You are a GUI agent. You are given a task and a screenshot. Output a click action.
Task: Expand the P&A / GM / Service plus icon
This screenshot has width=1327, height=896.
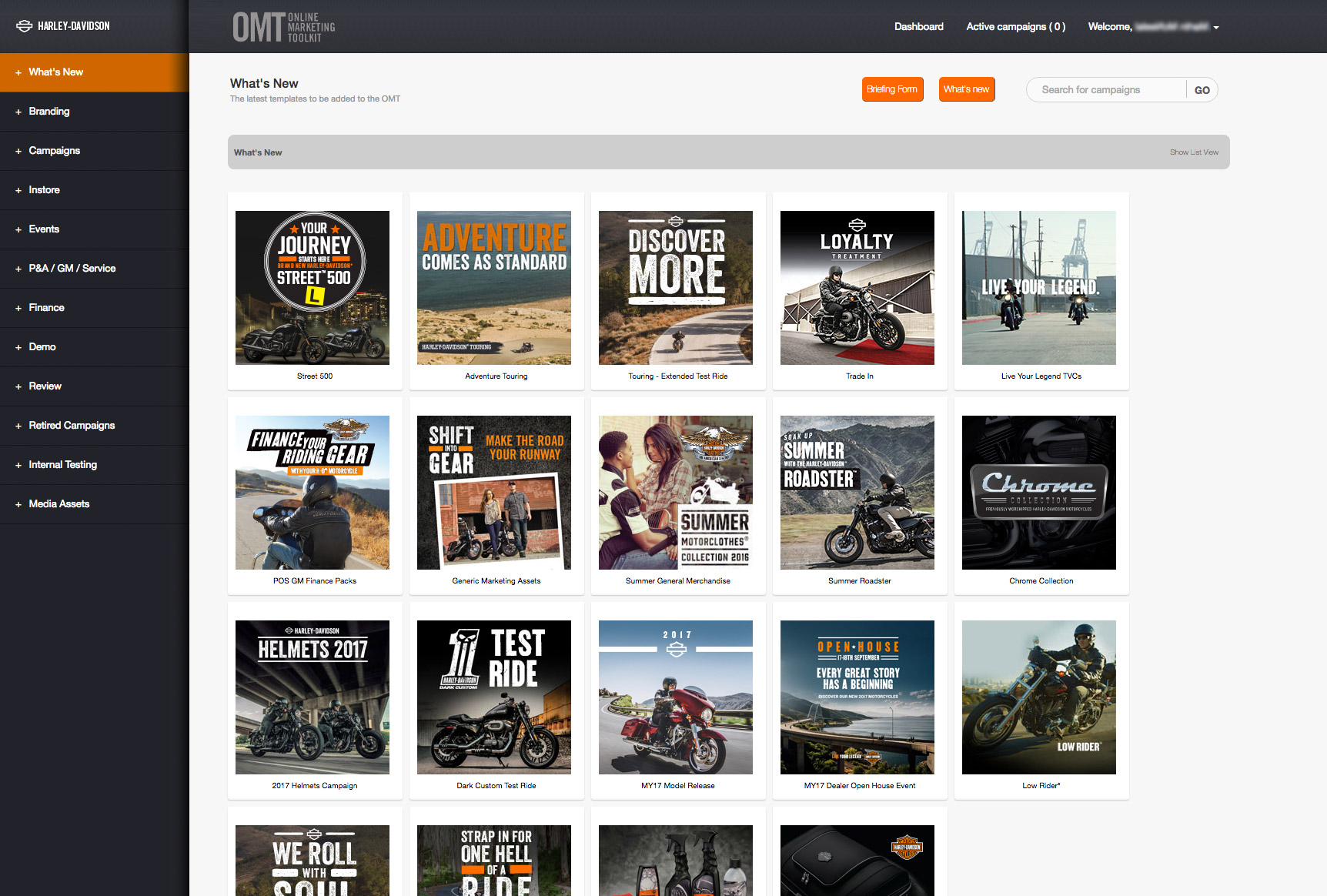[18, 269]
